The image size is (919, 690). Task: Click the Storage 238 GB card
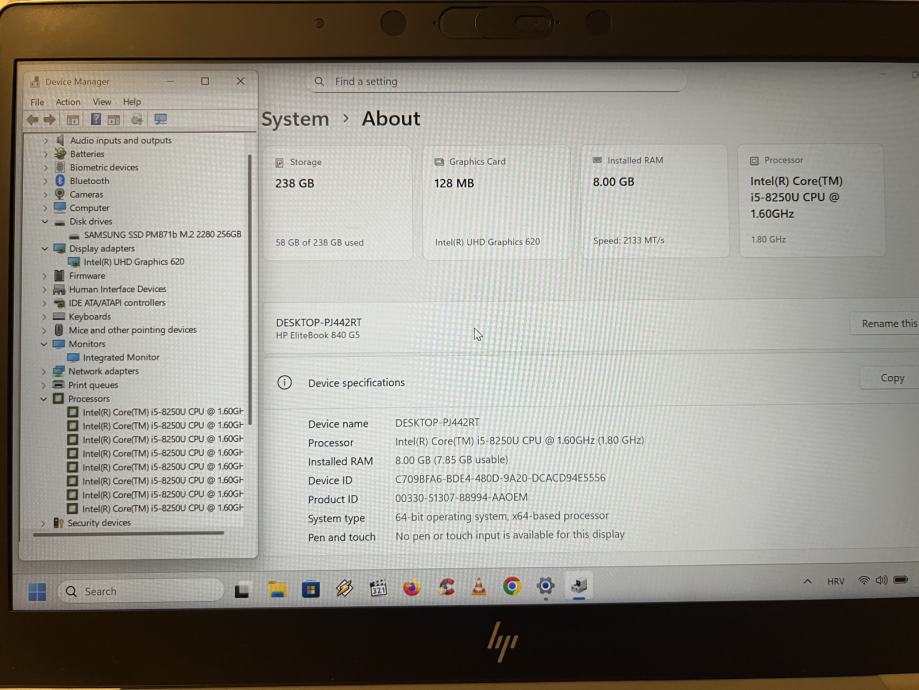(338, 203)
